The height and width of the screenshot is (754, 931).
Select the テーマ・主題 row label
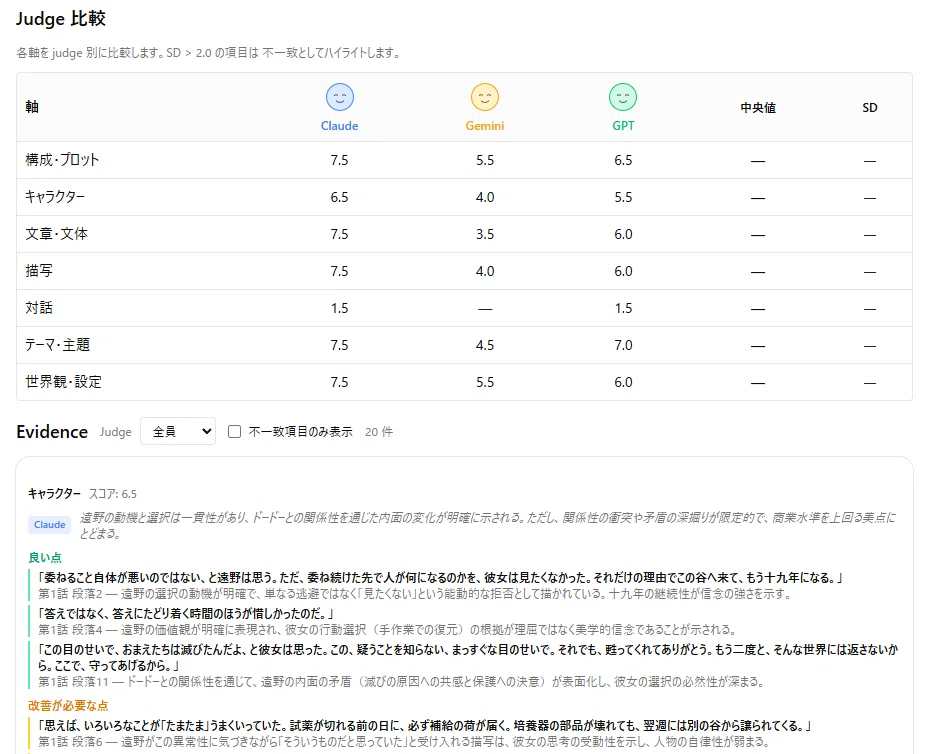[58, 345]
